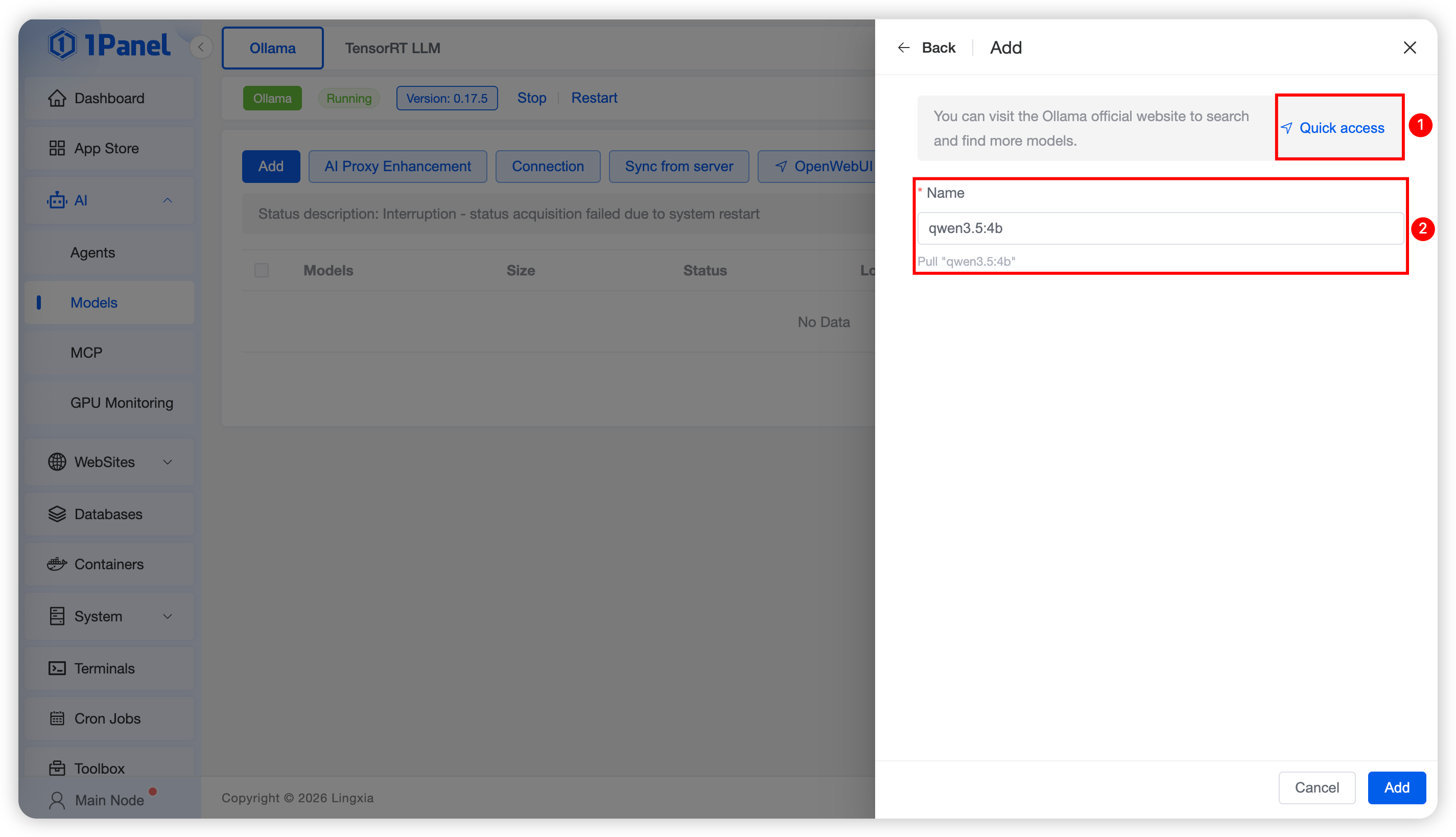Click the Containers docker icon

click(x=57, y=564)
